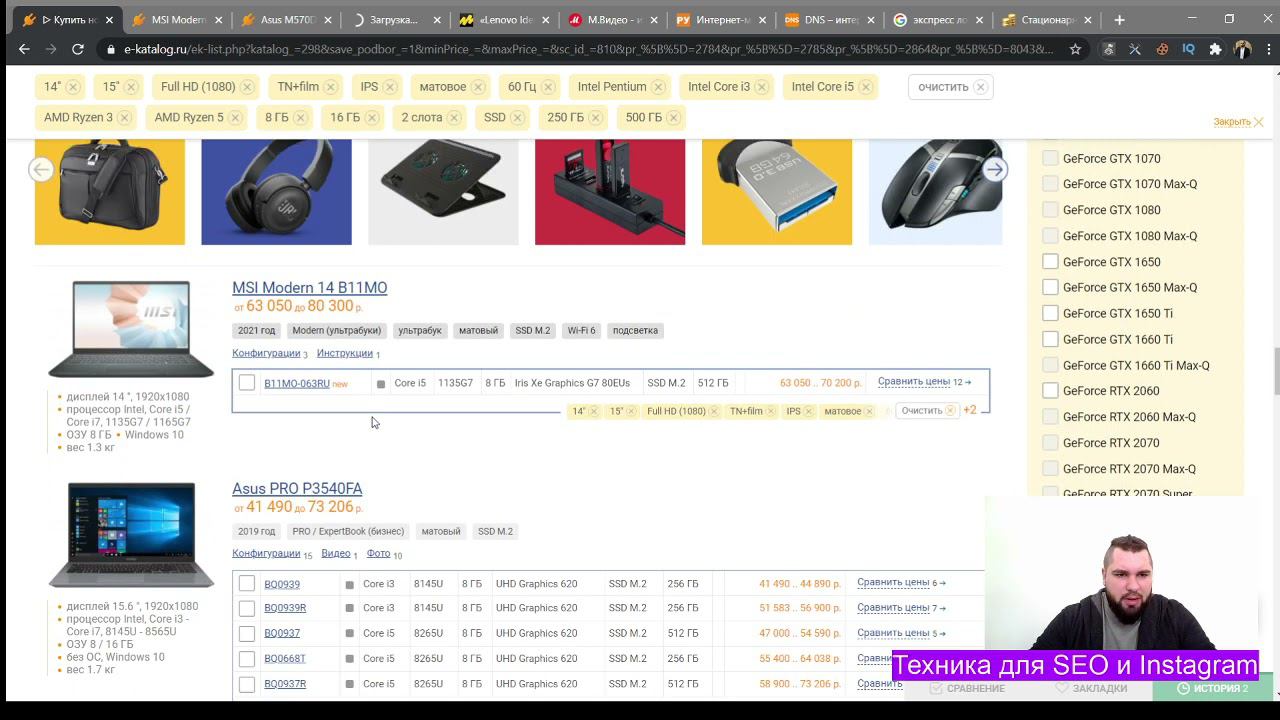Screen dimensions: 1280x720
Task: Open a new browser tab
Action: coord(1119,20)
